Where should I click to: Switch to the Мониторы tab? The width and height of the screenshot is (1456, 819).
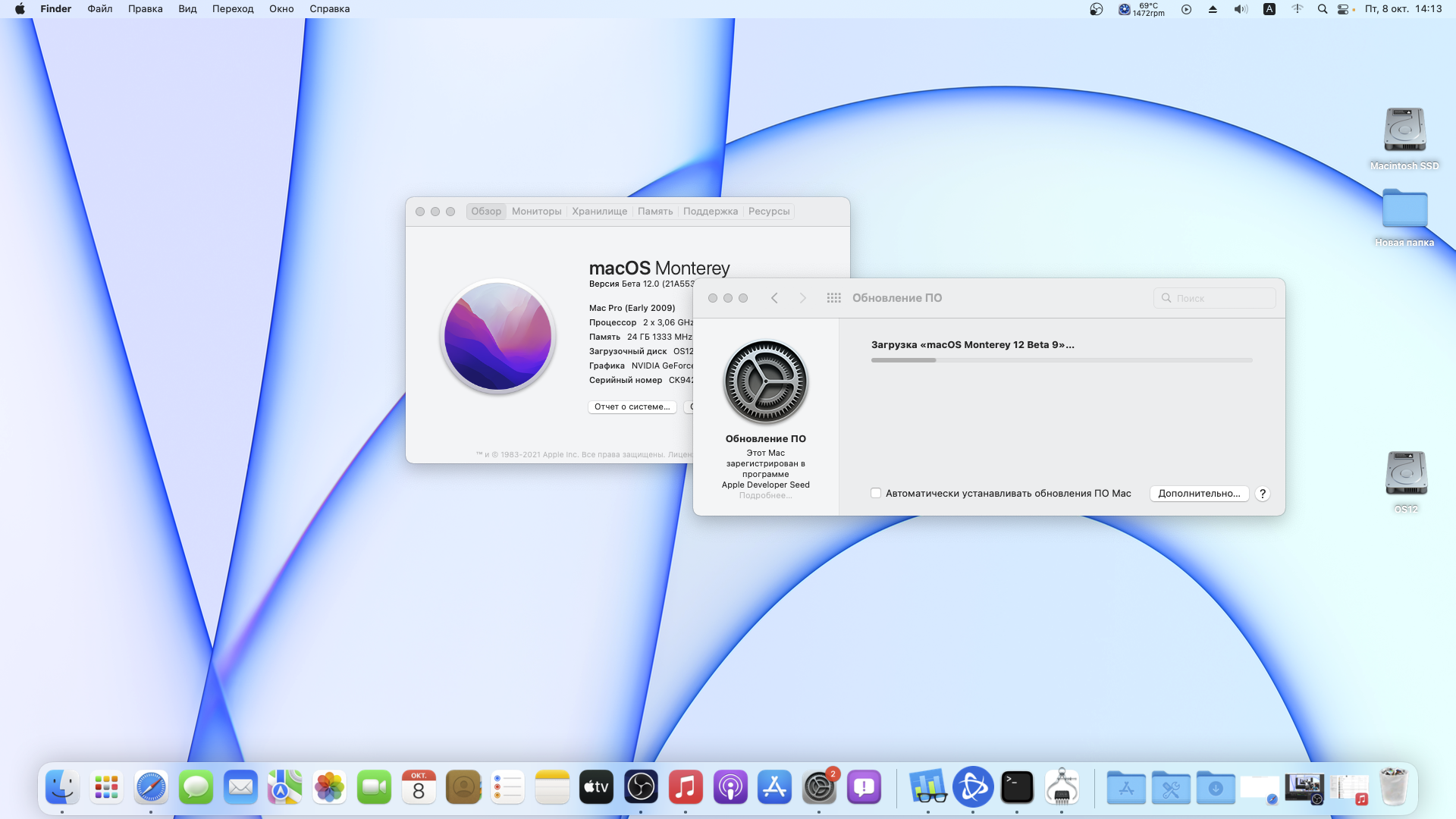(536, 212)
